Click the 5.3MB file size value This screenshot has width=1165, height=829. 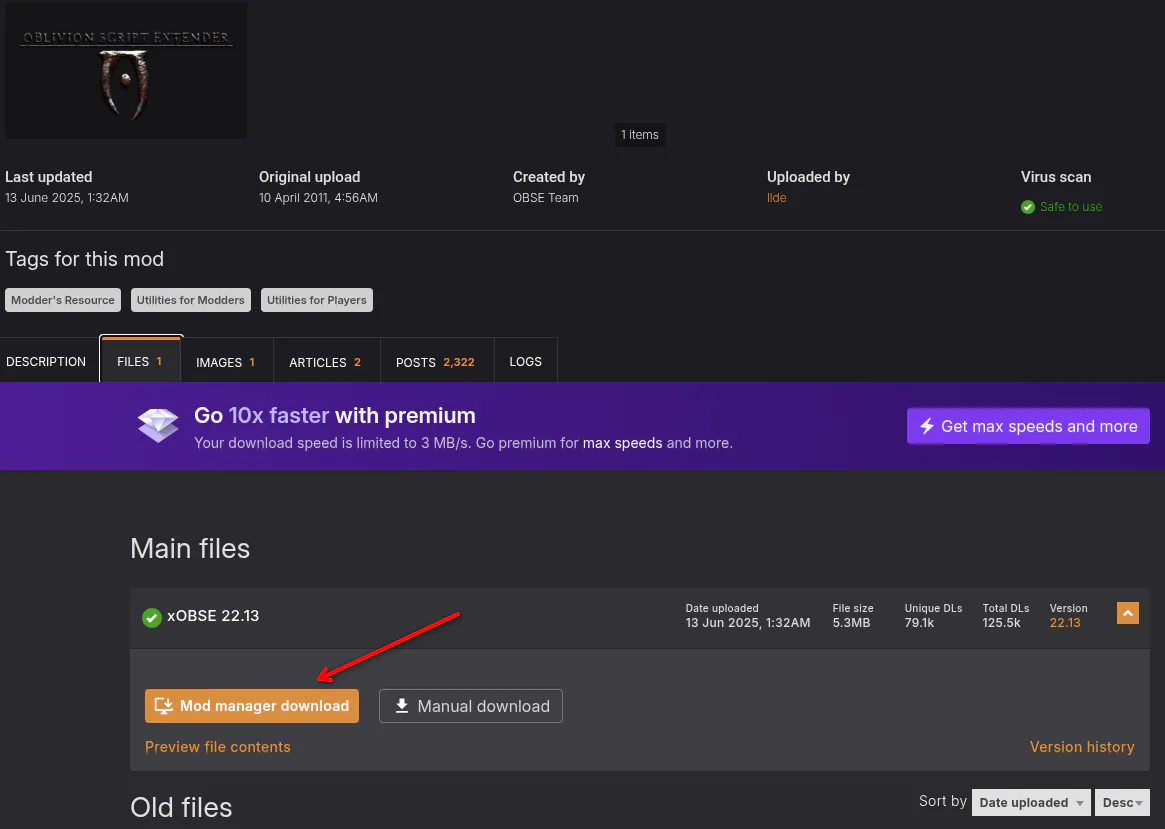tap(851, 623)
